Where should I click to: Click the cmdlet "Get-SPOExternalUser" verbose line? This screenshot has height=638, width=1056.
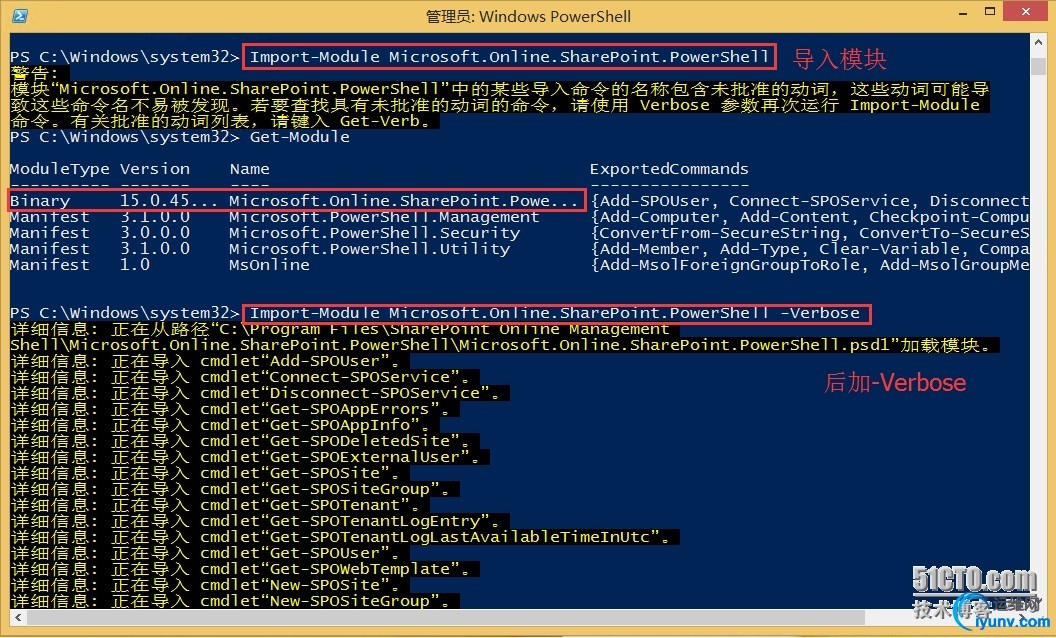[x=249, y=457]
